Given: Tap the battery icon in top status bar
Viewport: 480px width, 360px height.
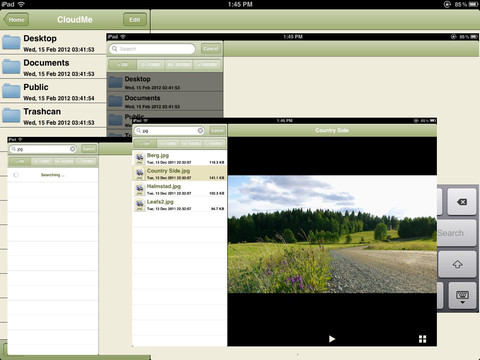Looking at the screenshot, I should [473, 4].
